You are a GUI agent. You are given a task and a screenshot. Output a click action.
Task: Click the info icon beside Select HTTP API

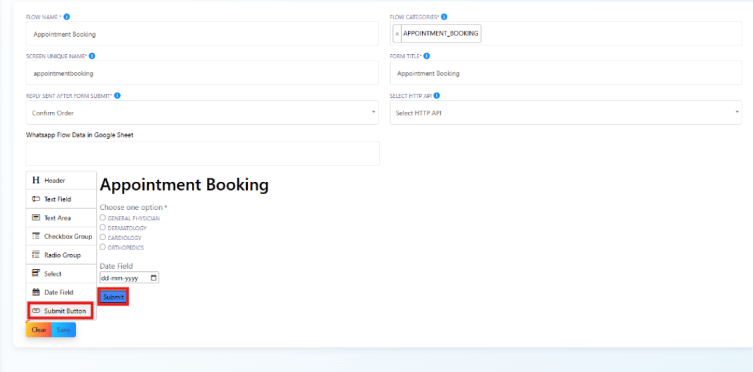[437, 96]
